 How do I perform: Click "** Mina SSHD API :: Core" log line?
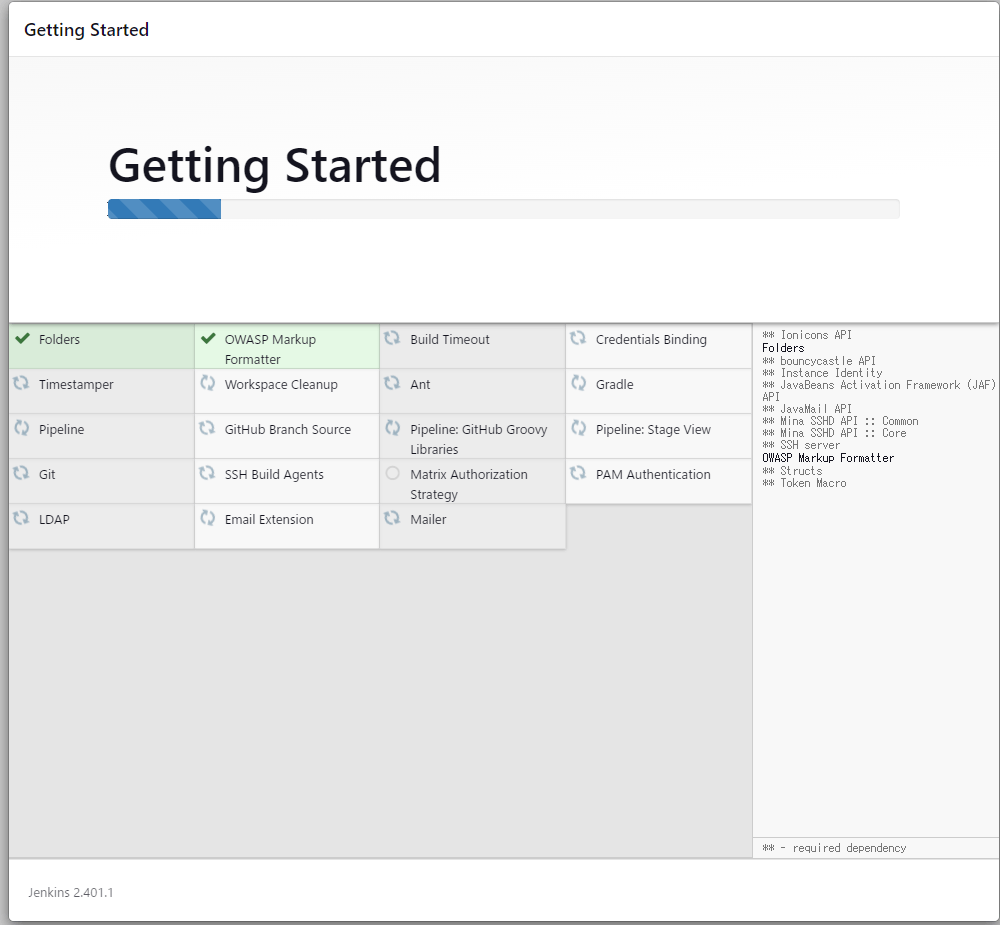tap(834, 433)
